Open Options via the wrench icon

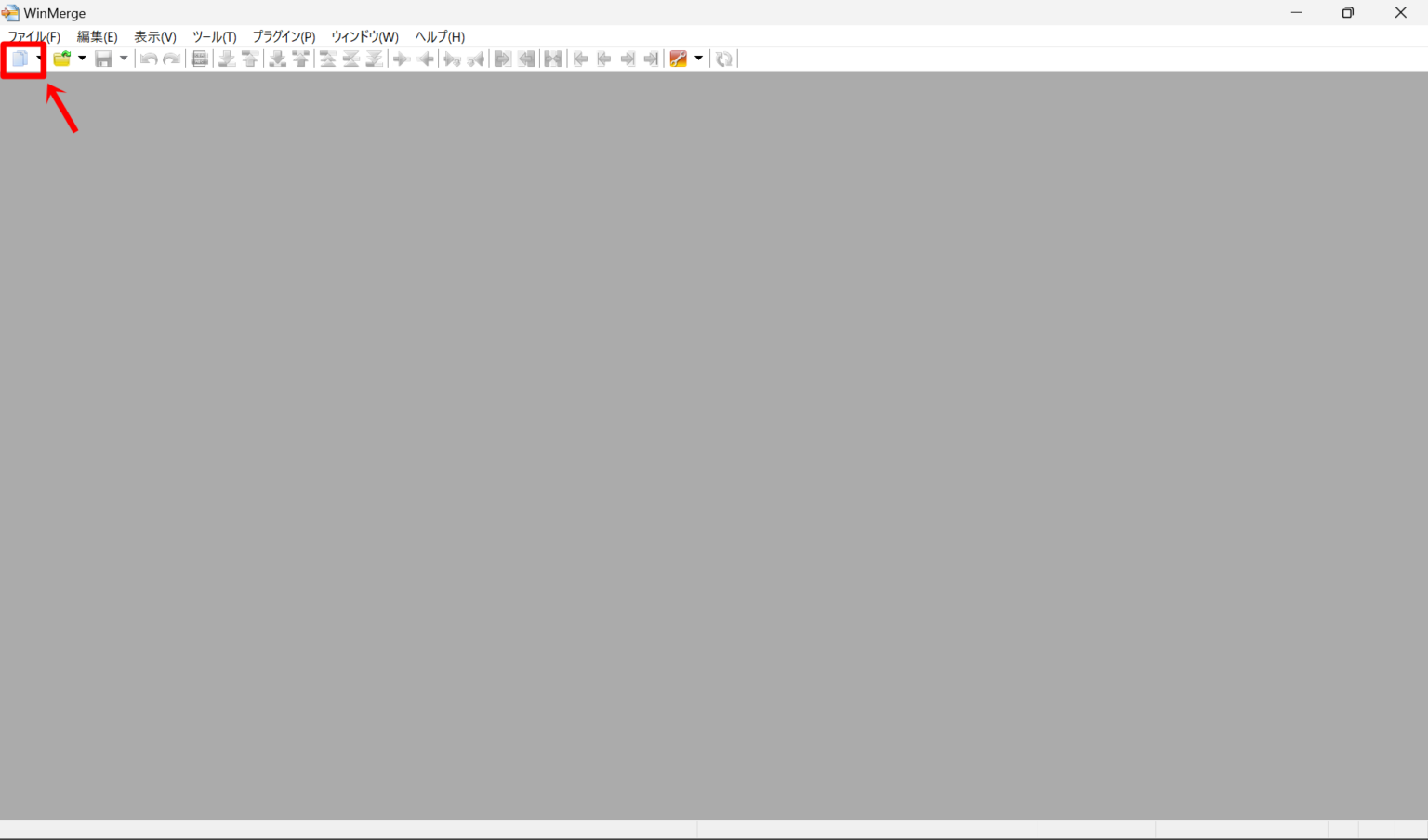tap(678, 59)
